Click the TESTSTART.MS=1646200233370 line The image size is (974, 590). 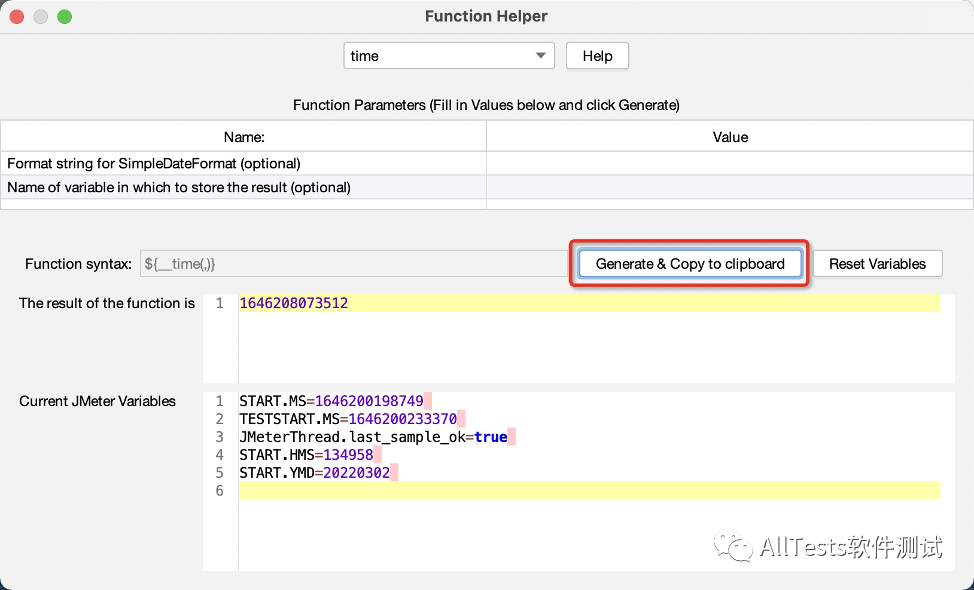coord(348,419)
